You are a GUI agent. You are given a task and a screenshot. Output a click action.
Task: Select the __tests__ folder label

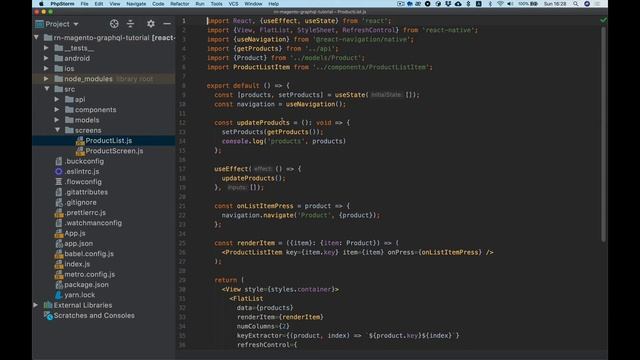[79, 48]
